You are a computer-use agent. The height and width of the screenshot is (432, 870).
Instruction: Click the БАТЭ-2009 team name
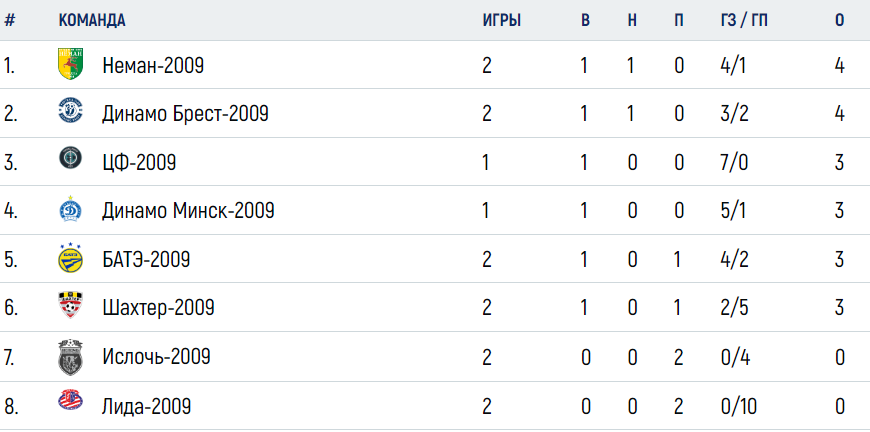tap(146, 259)
